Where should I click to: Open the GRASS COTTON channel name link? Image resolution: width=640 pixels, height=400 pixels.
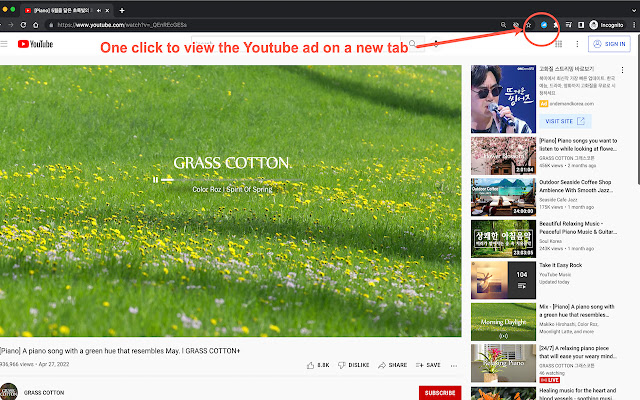pos(44,393)
